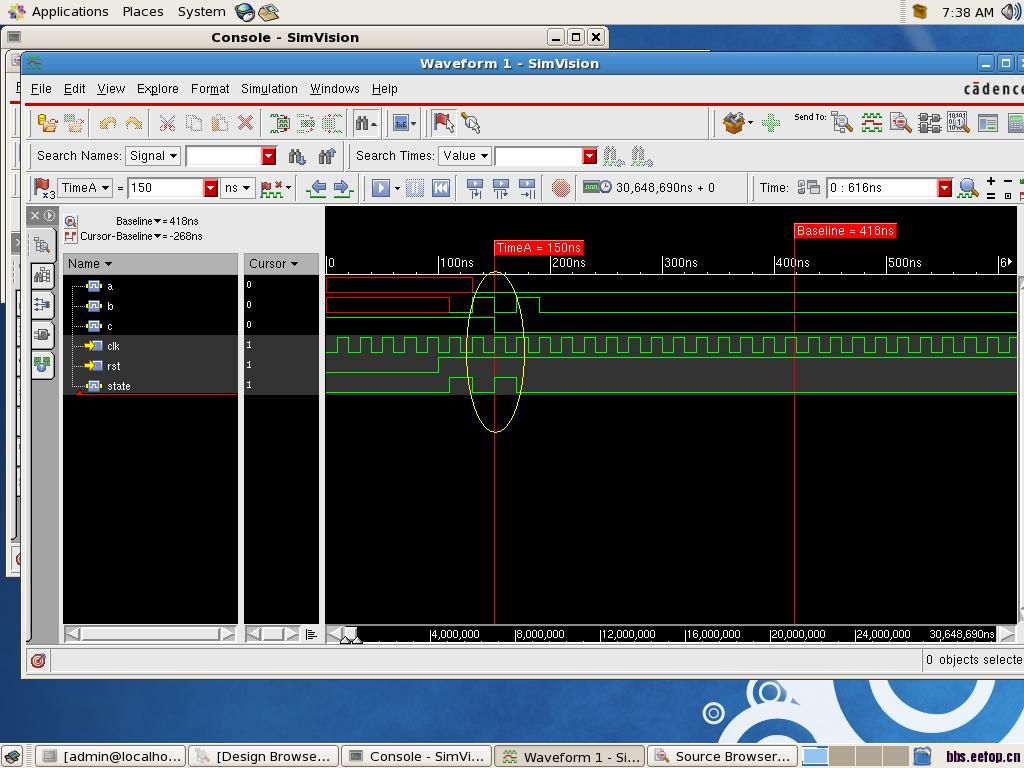Click the Cut scissors icon in toolbar

click(x=167, y=123)
